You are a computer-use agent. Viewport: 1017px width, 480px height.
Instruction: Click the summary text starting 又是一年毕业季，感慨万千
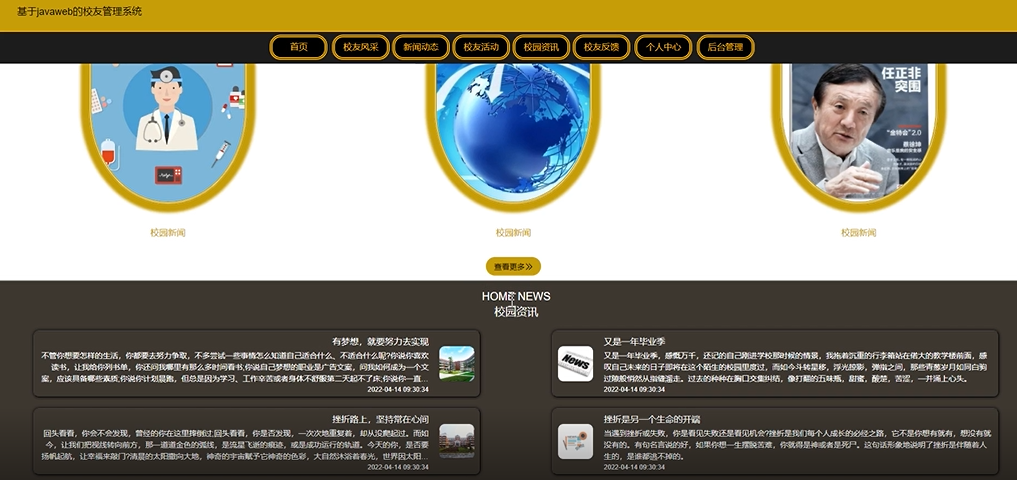pyautogui.click(x=797, y=367)
